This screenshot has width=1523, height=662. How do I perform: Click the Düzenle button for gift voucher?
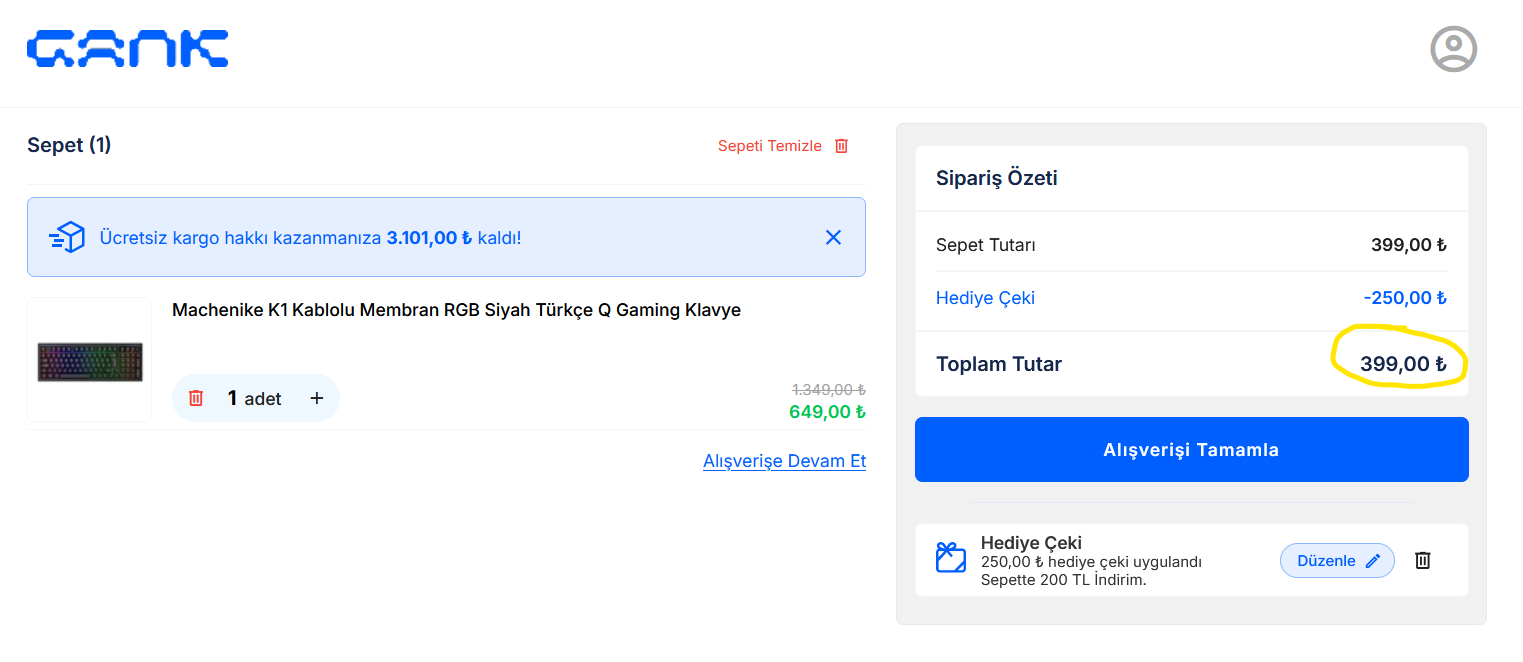[x=1337, y=560]
